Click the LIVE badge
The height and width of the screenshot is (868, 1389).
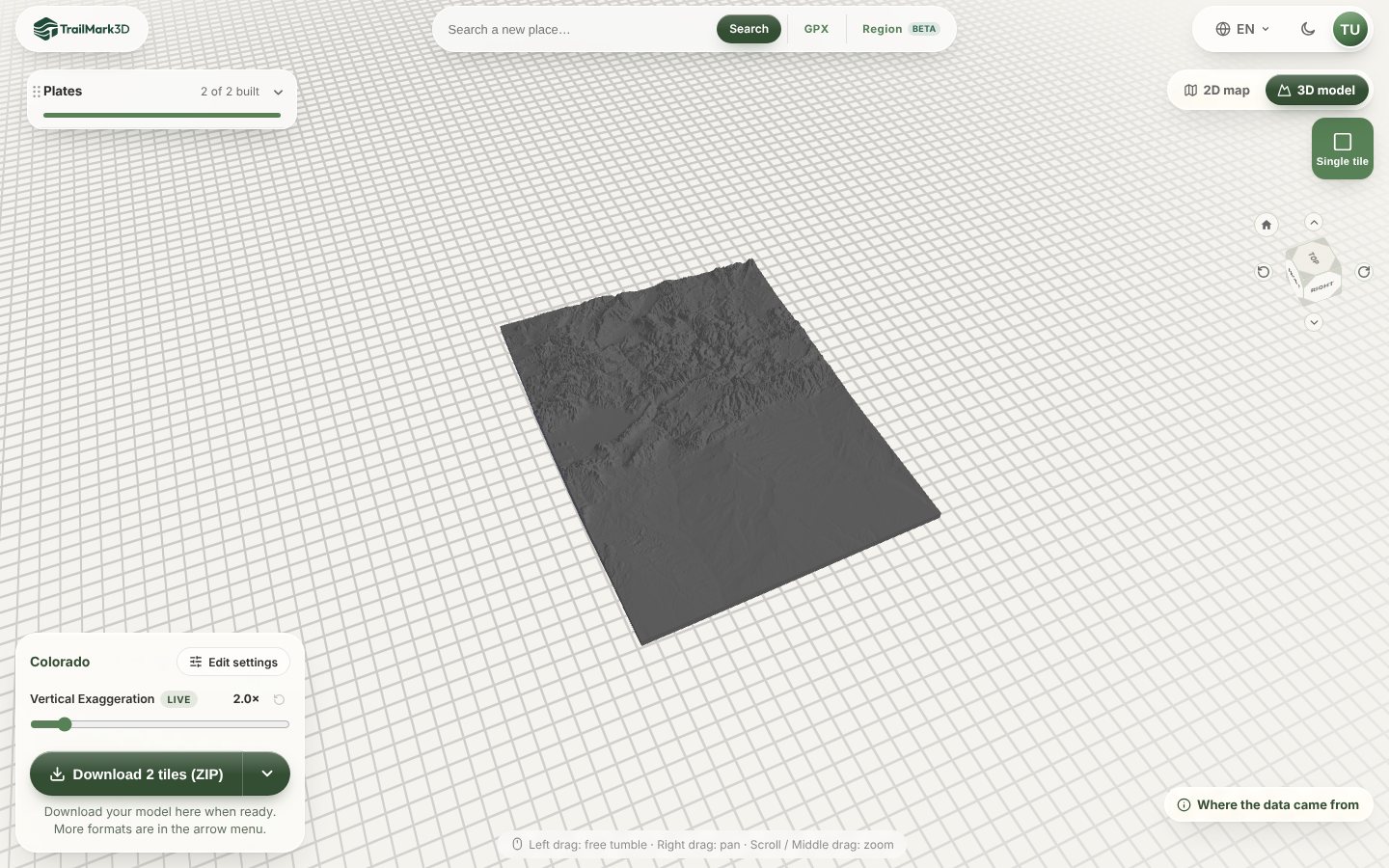pyautogui.click(x=178, y=699)
